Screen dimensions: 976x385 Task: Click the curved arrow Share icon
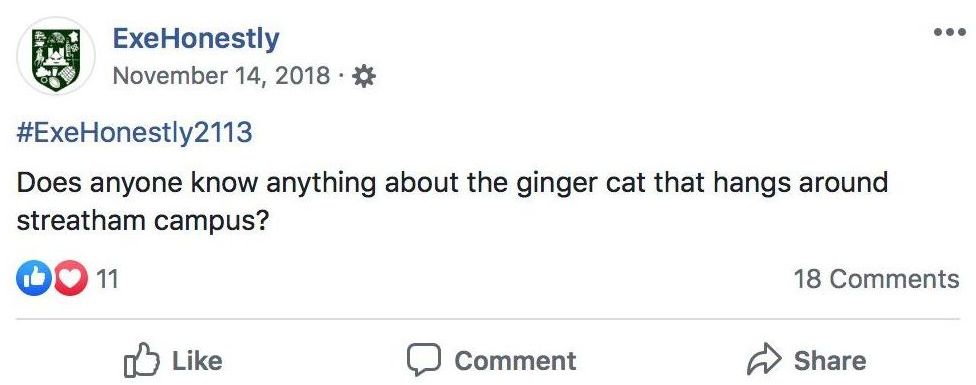click(x=764, y=359)
